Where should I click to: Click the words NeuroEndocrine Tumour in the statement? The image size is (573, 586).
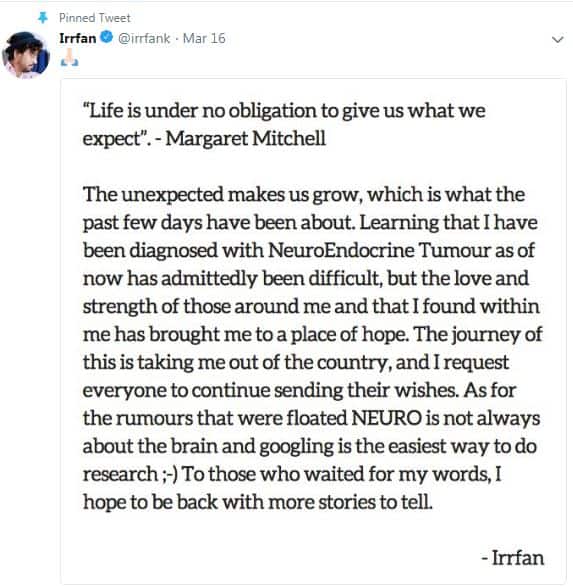pyautogui.click(x=378, y=250)
